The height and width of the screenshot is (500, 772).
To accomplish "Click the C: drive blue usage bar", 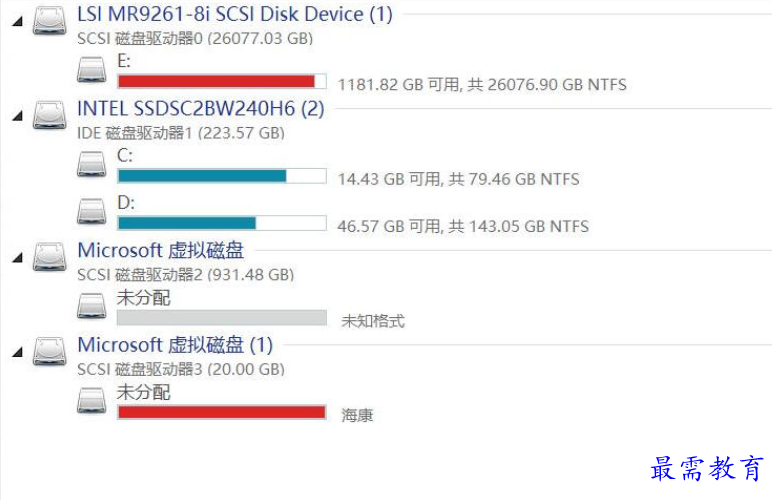I will pyautogui.click(x=222, y=176).
